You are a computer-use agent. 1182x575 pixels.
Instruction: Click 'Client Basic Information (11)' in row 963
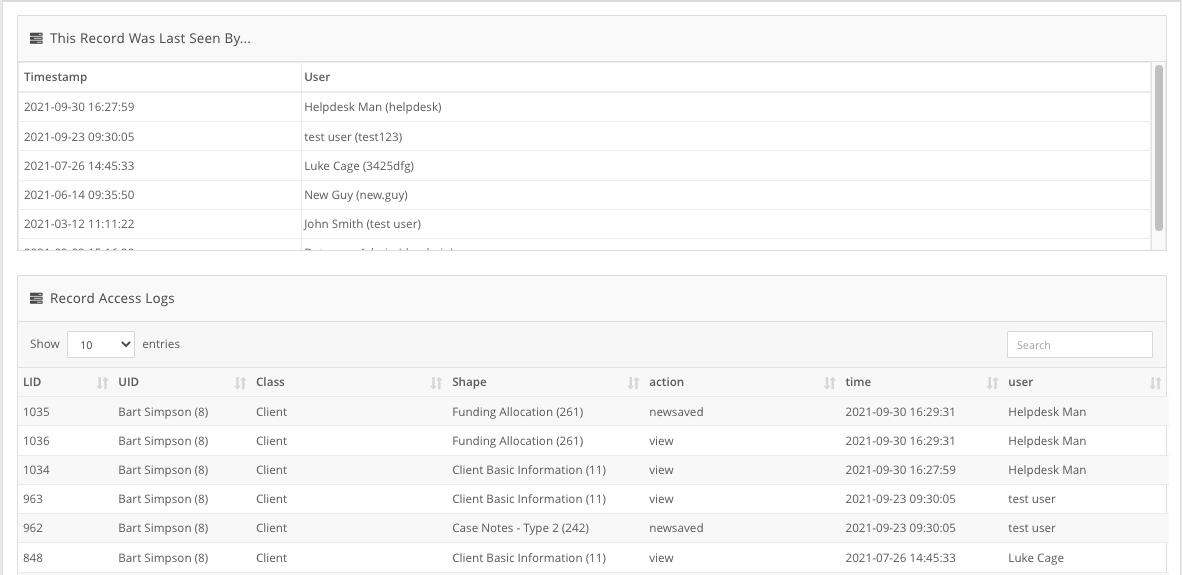[x=529, y=499]
